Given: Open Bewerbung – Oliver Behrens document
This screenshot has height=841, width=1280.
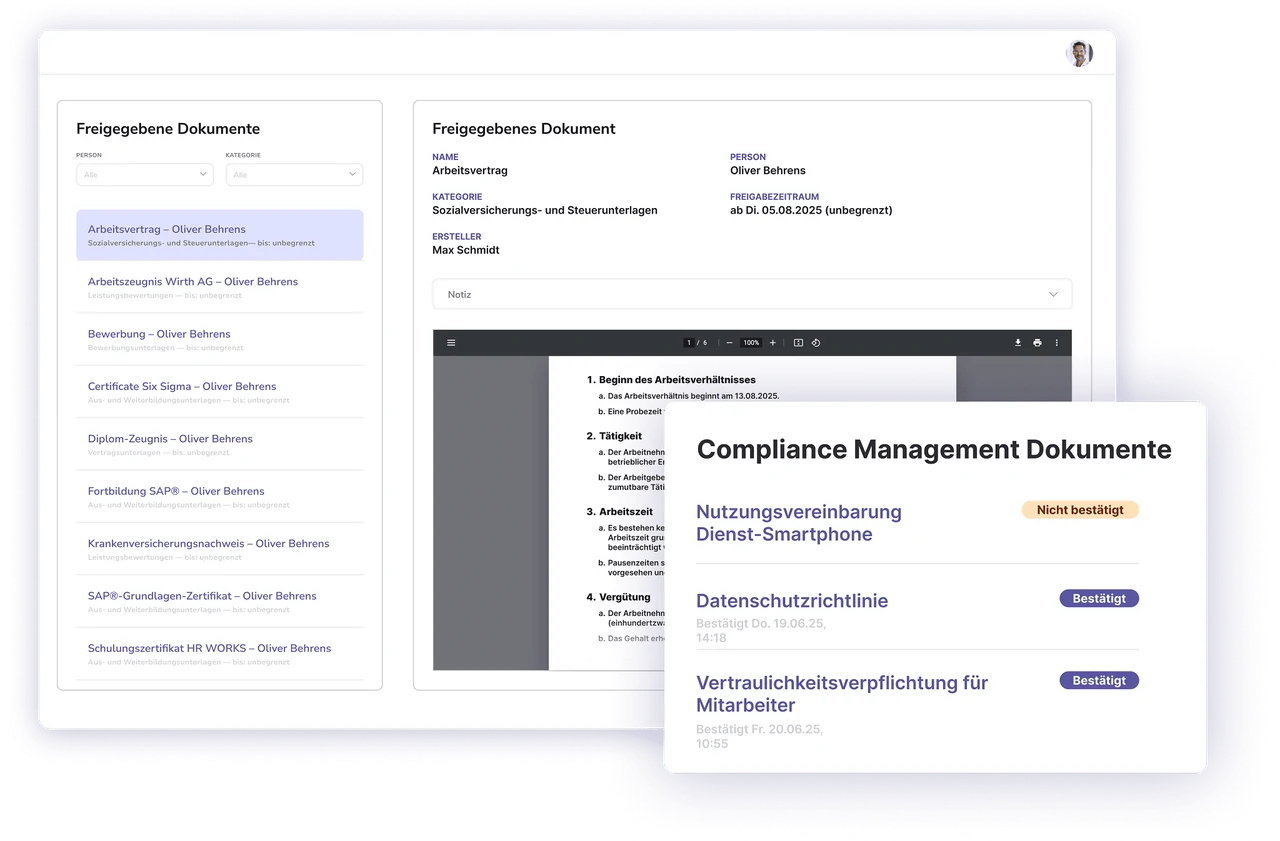Looking at the screenshot, I should tap(220, 340).
